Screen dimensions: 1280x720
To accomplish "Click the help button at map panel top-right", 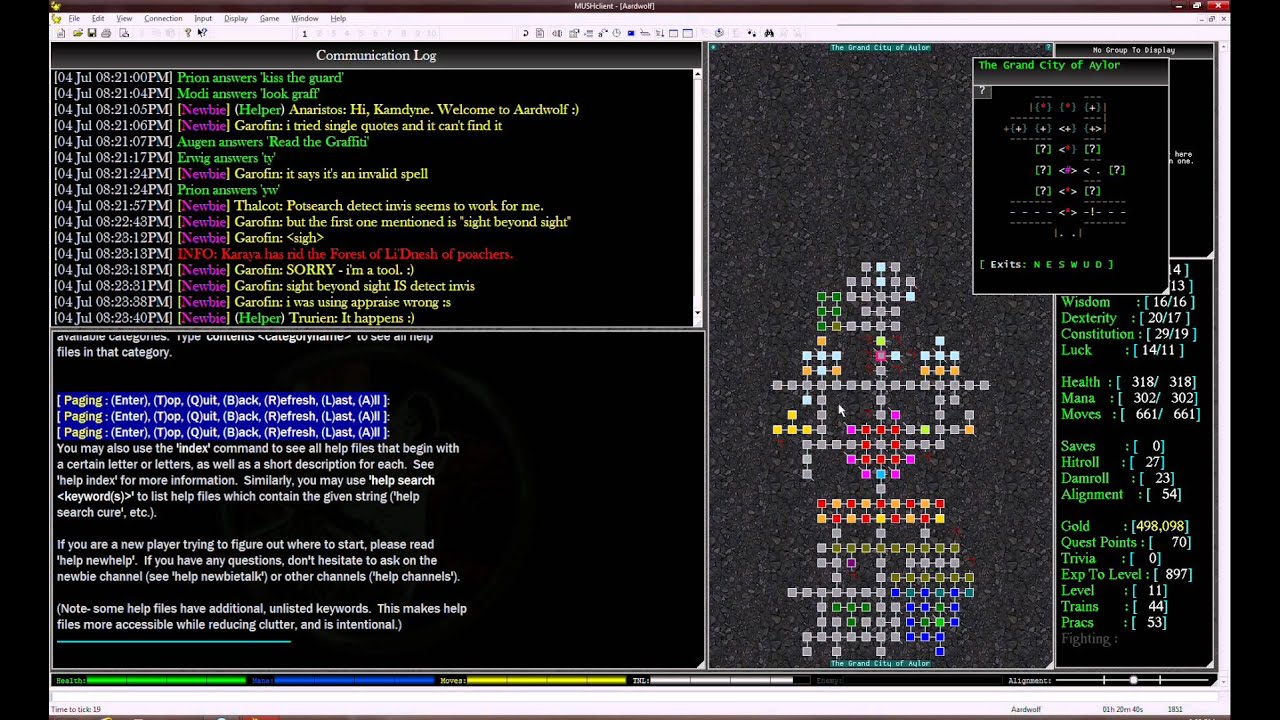I will 1048,47.
